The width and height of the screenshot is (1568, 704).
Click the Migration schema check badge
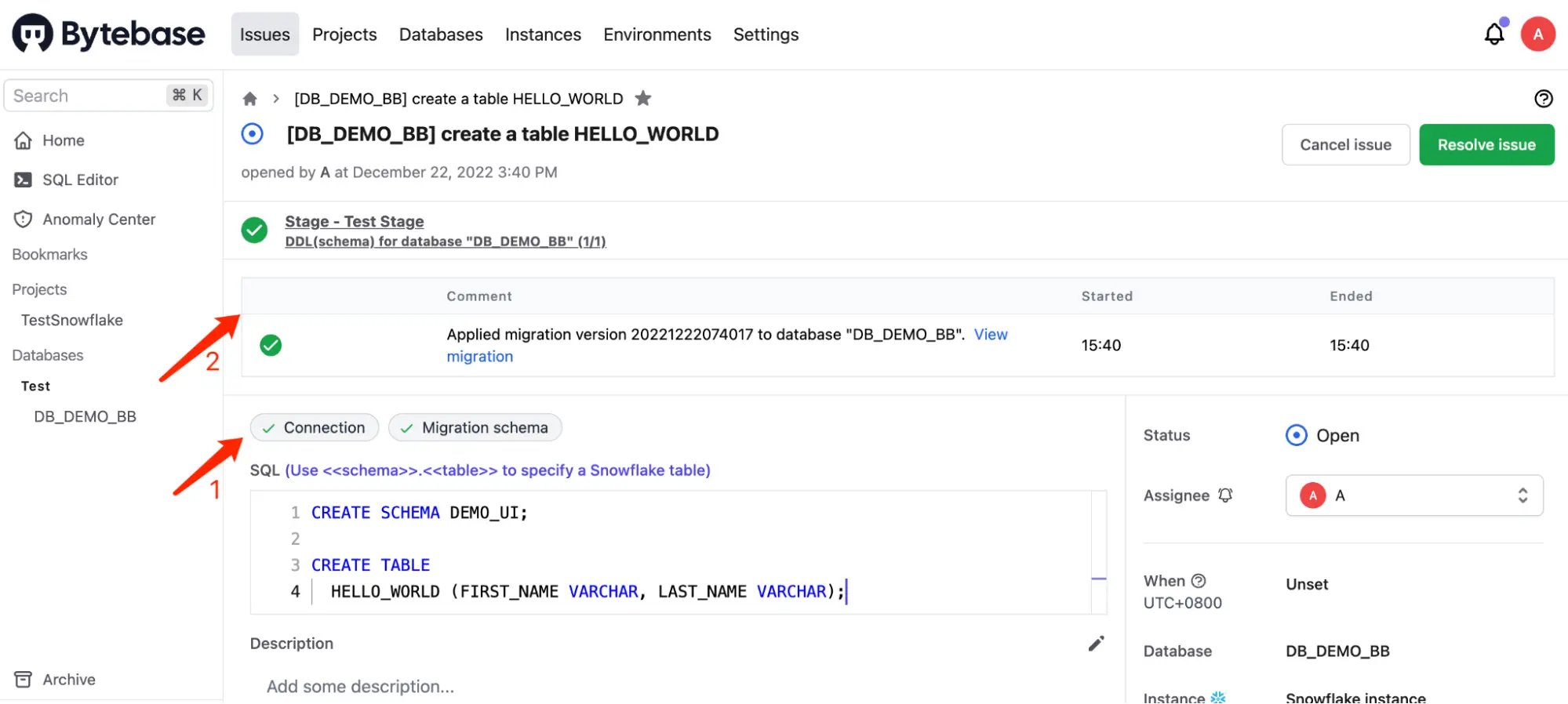(475, 427)
